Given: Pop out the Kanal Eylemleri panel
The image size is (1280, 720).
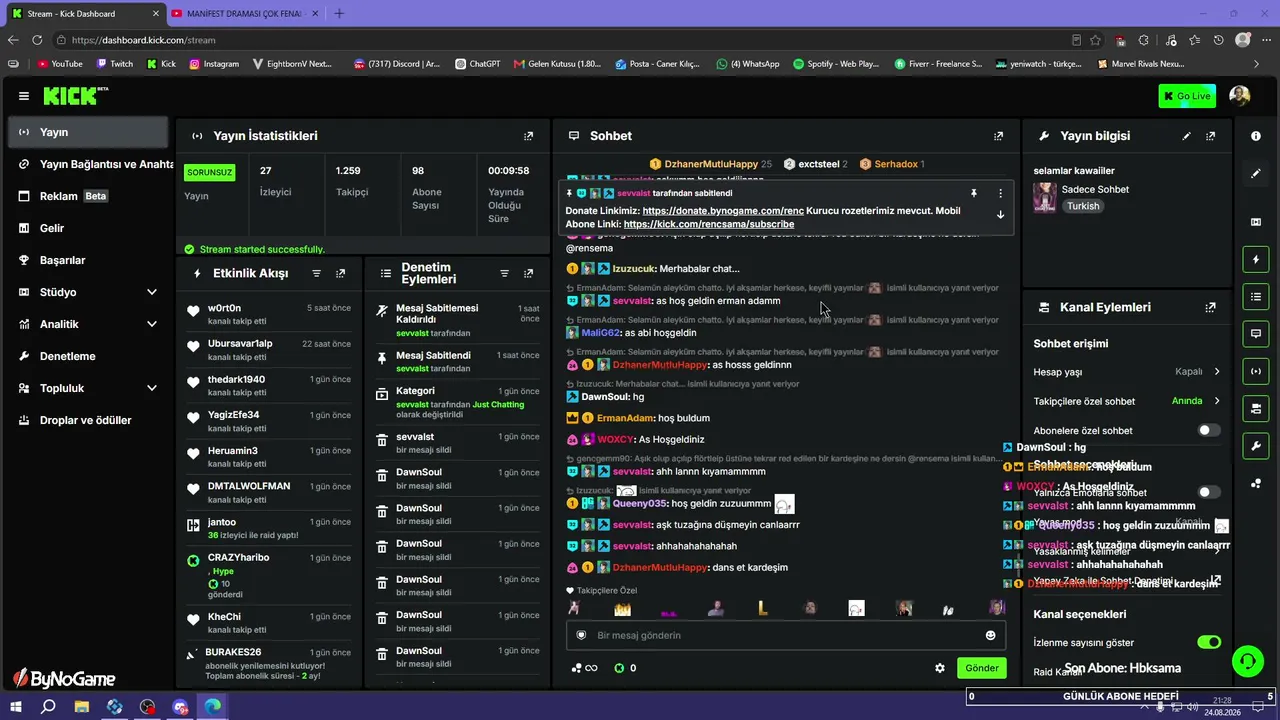Looking at the screenshot, I should point(1211,308).
